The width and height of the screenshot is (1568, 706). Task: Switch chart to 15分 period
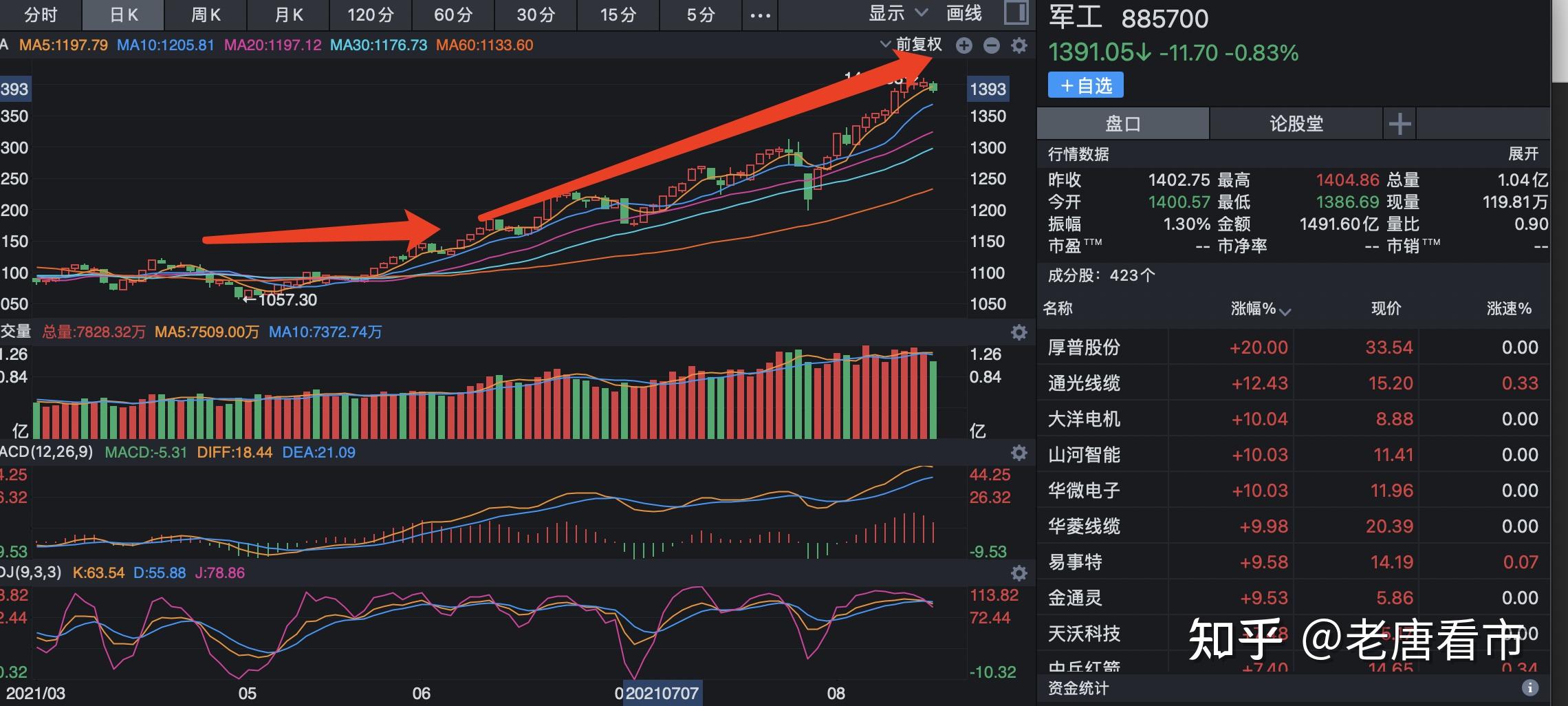(x=618, y=15)
